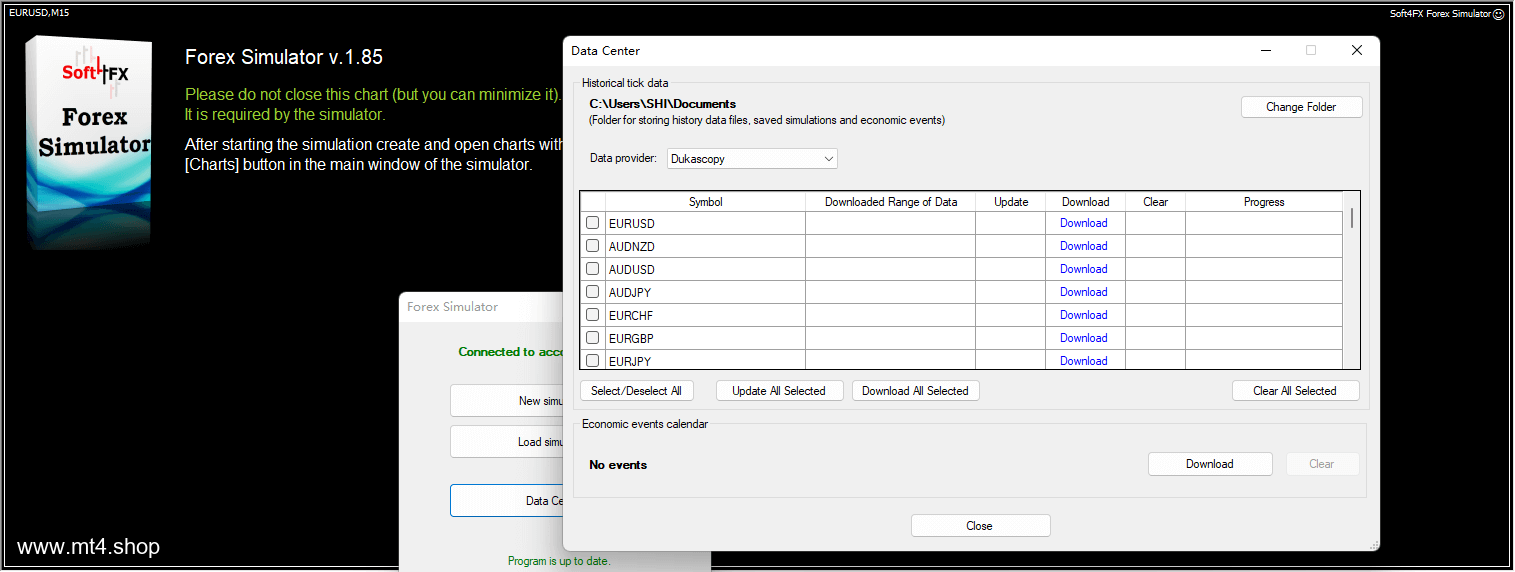The image size is (1515, 572).
Task: Click the Symbol column header
Action: coord(705,202)
